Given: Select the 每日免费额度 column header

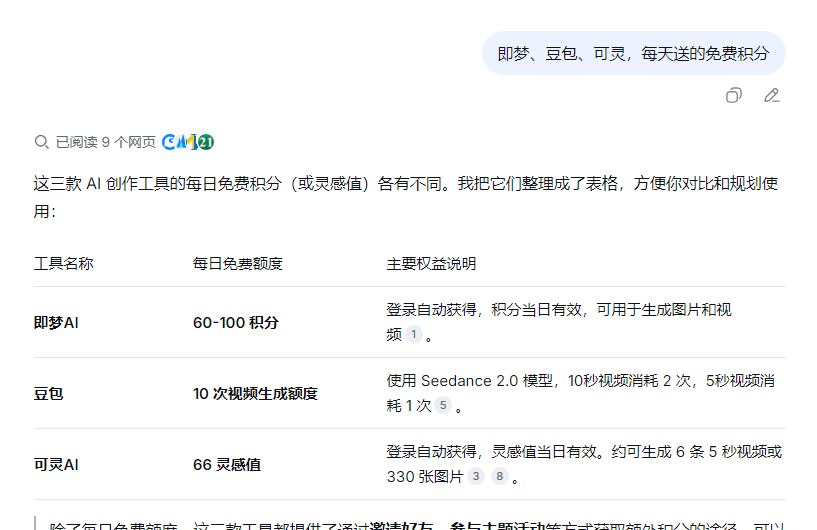Looking at the screenshot, I should (238, 264).
